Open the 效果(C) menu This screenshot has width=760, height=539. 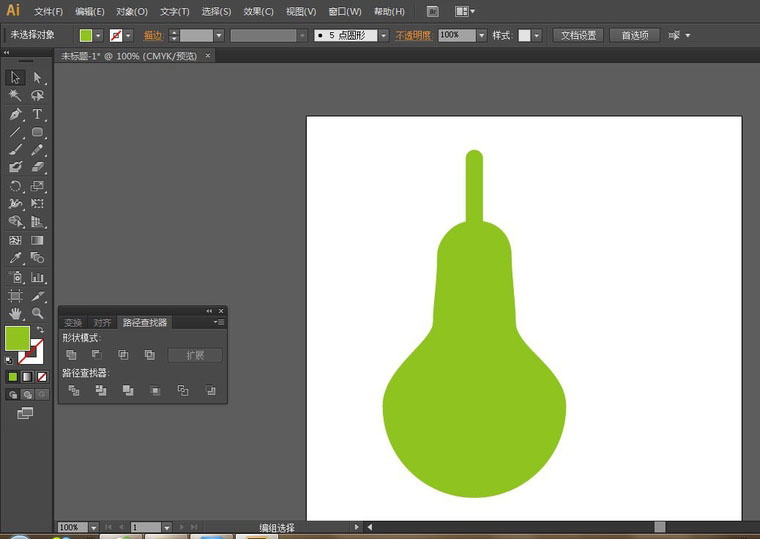[259, 12]
